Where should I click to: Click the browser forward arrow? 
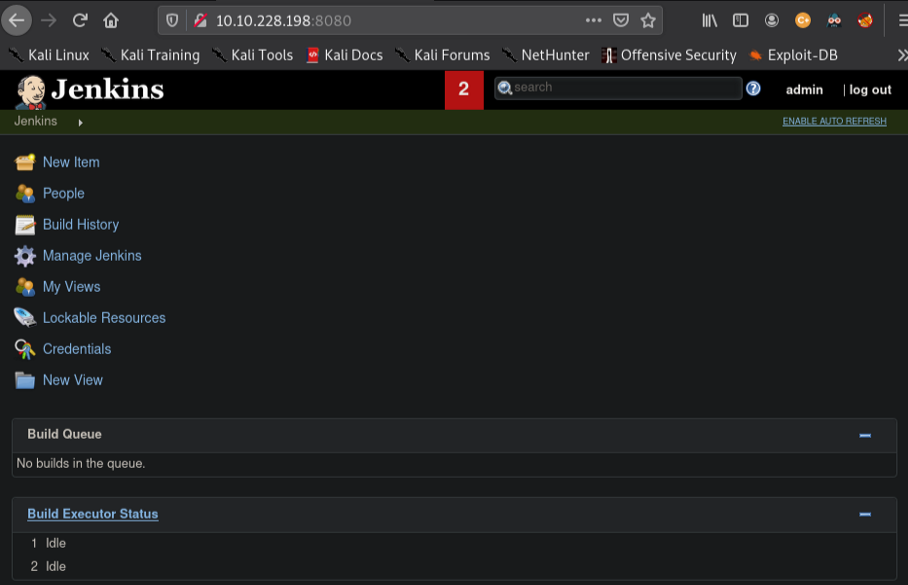(49, 21)
